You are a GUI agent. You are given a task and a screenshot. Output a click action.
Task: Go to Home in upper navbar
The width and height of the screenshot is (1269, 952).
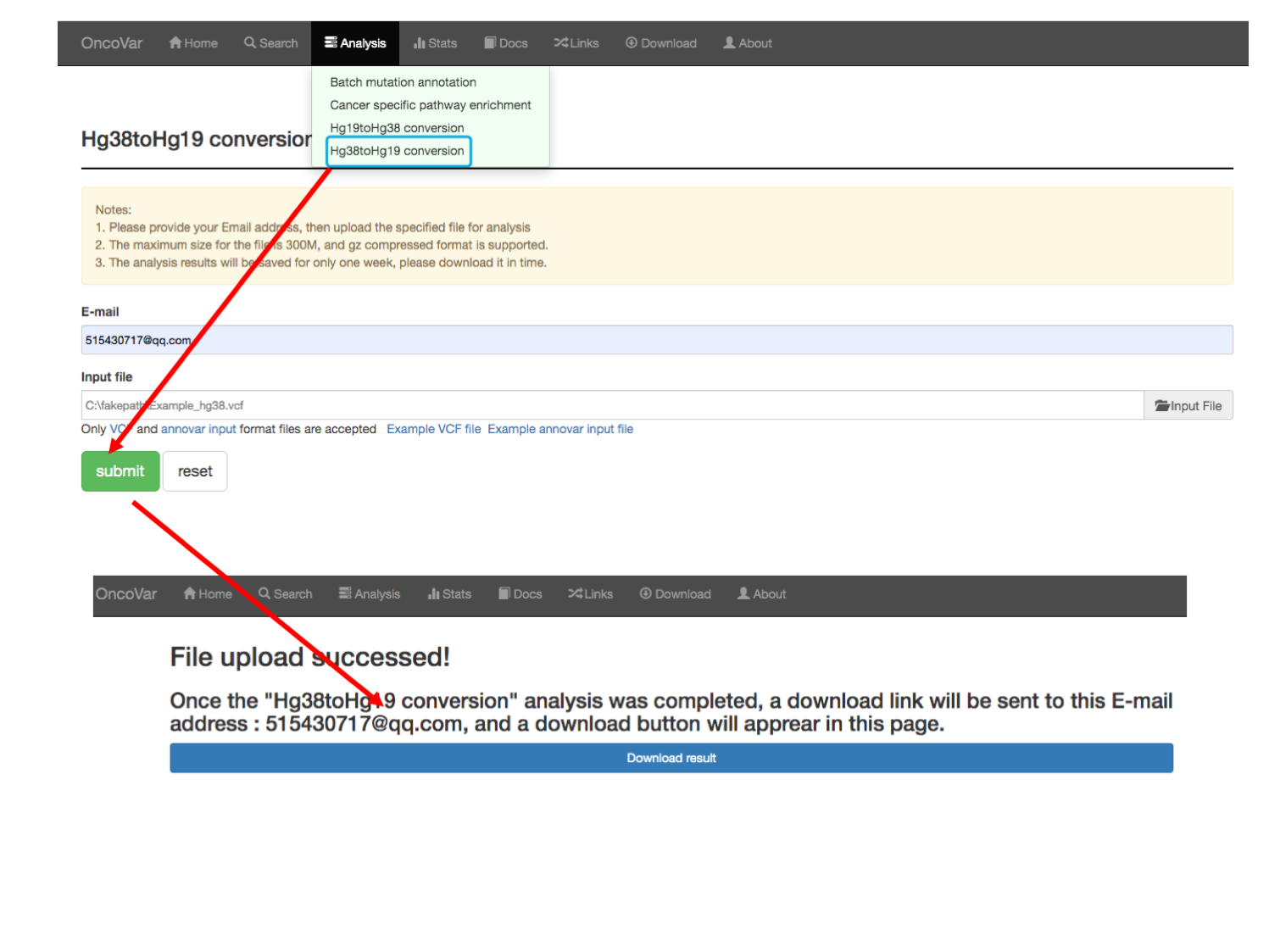pos(193,43)
